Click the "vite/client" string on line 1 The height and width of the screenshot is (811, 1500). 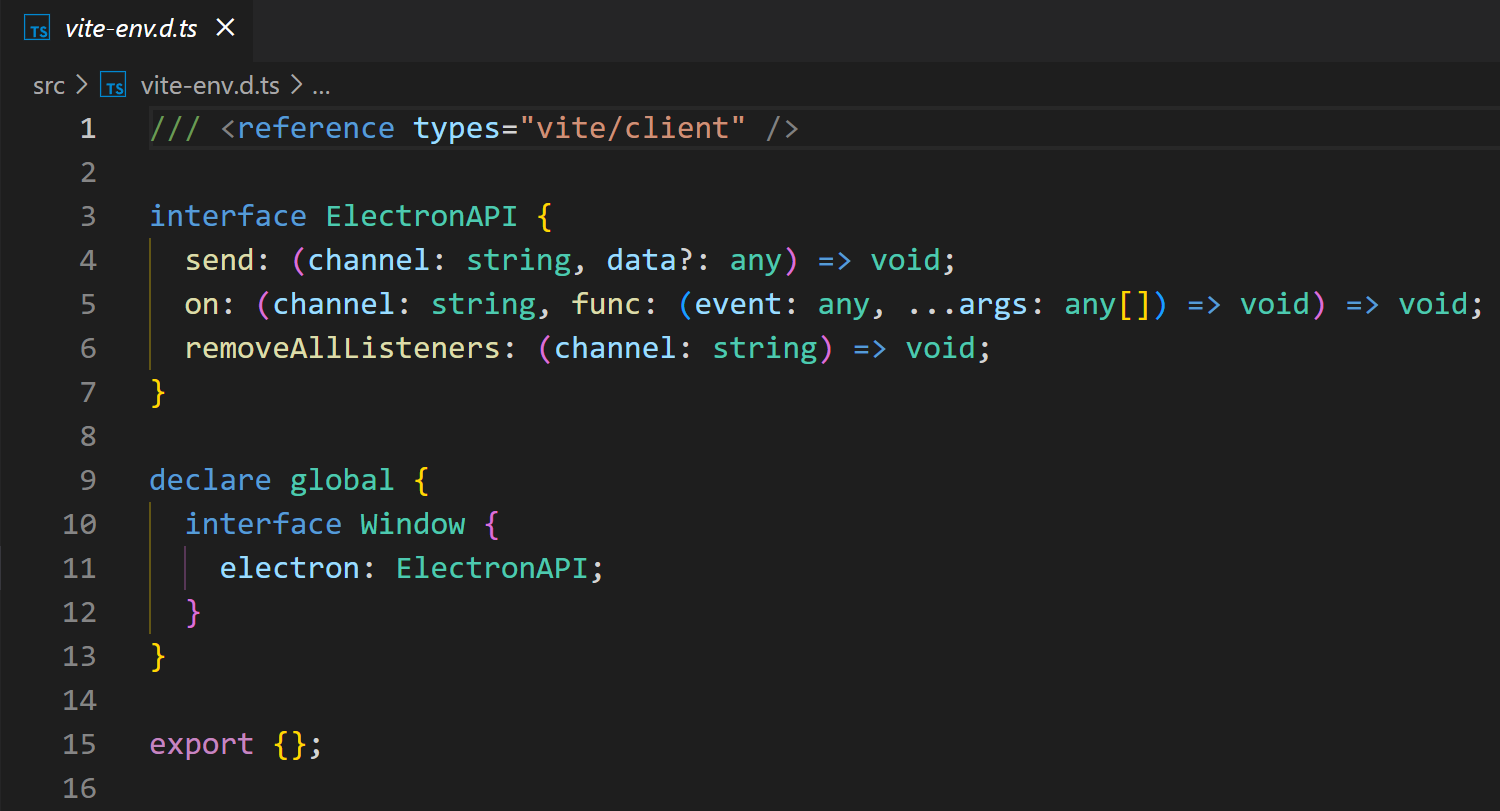[633, 128]
